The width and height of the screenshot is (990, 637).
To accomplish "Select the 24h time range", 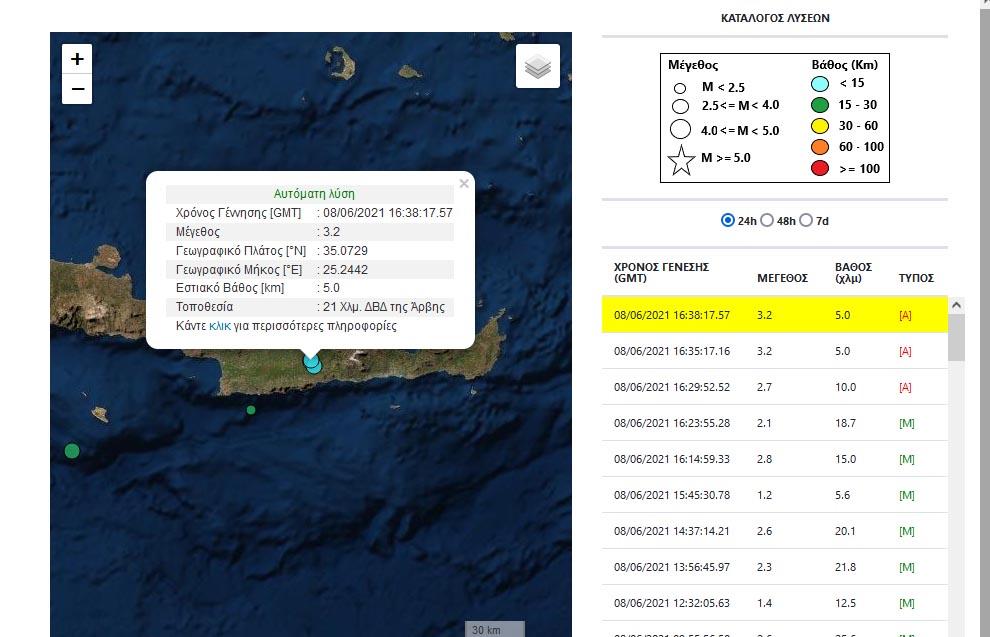I will pyautogui.click(x=728, y=220).
